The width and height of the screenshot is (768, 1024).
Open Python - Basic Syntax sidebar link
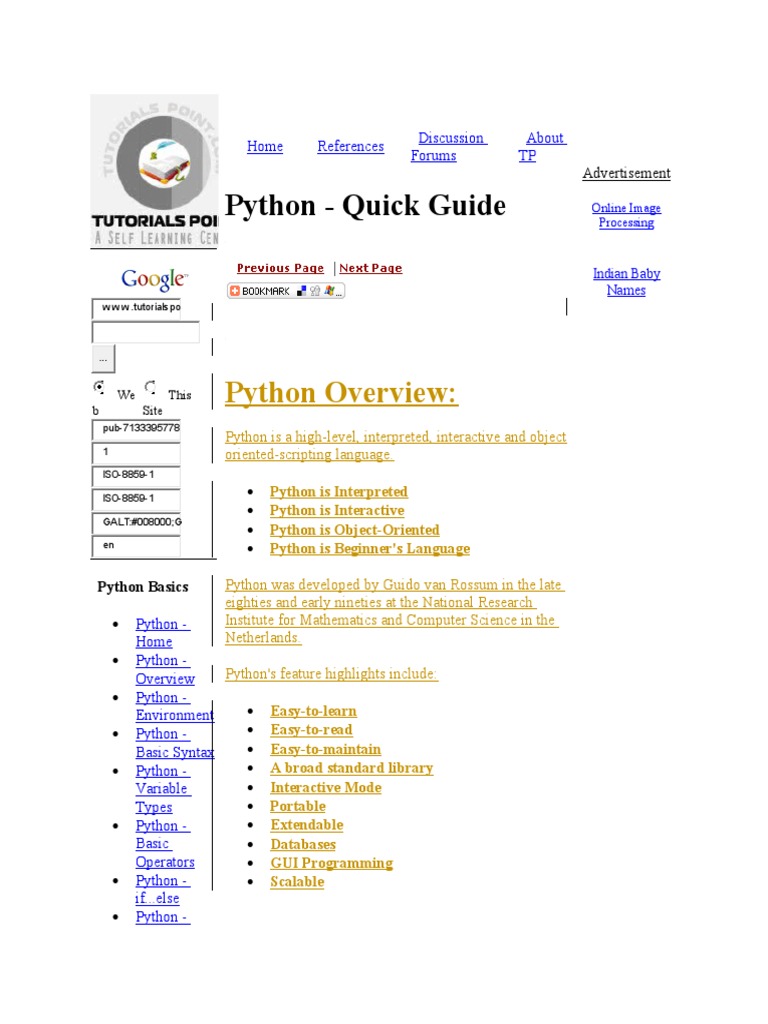pyautogui.click(x=174, y=743)
